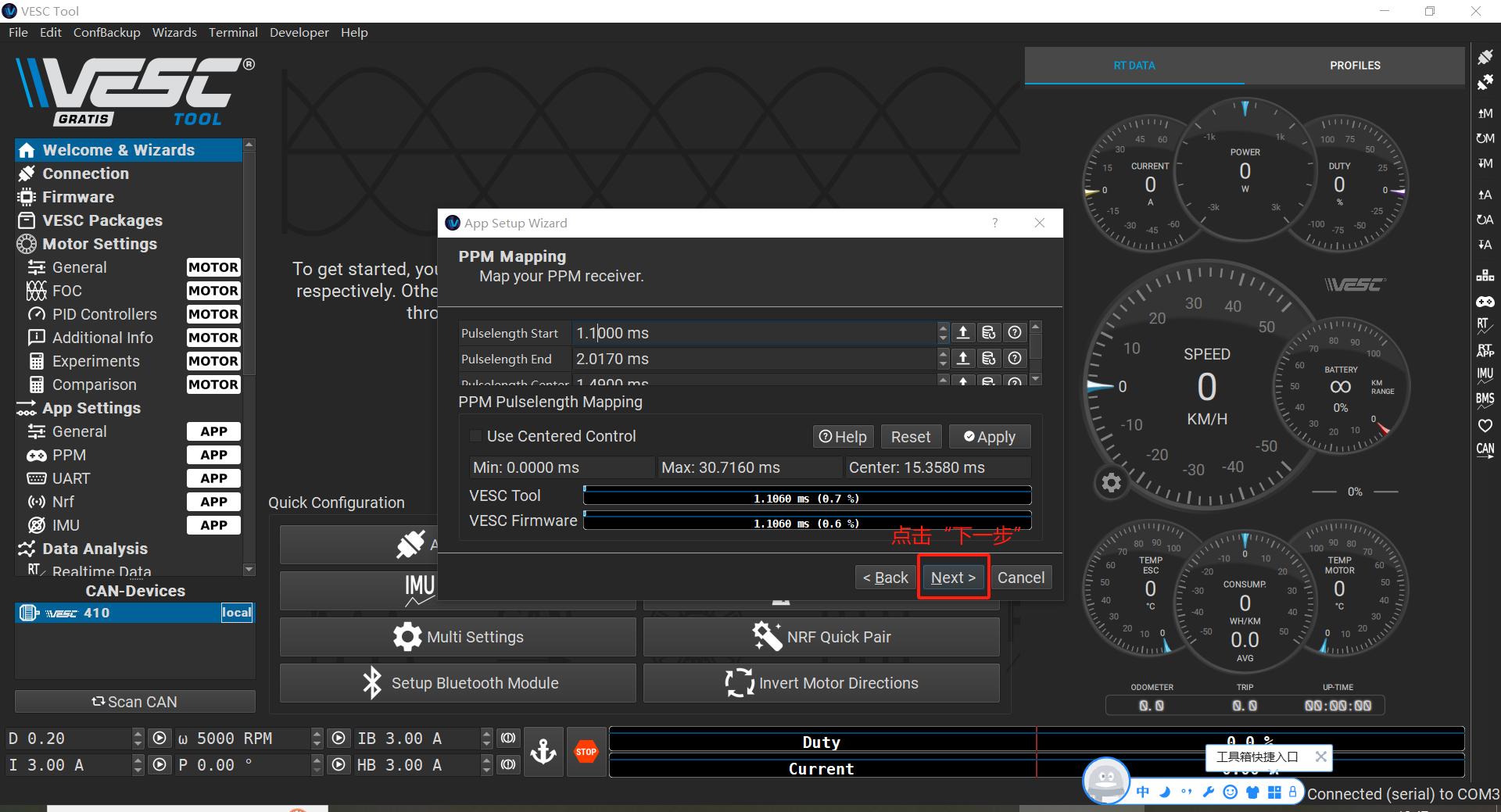This screenshot has width=1501, height=812.
Task: Toggle IMU data streaming icon in right toolbar
Action: [x=1485, y=376]
